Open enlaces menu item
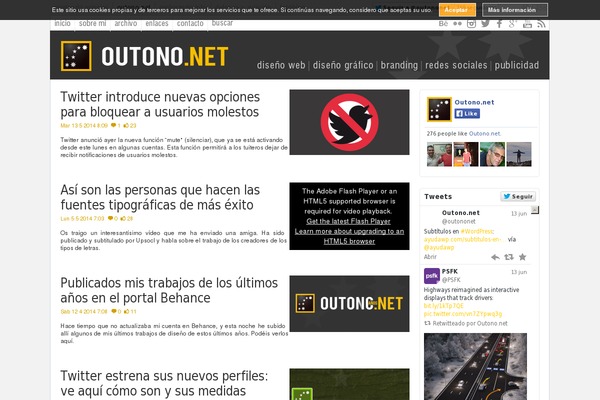The image size is (600, 400). 157,23
